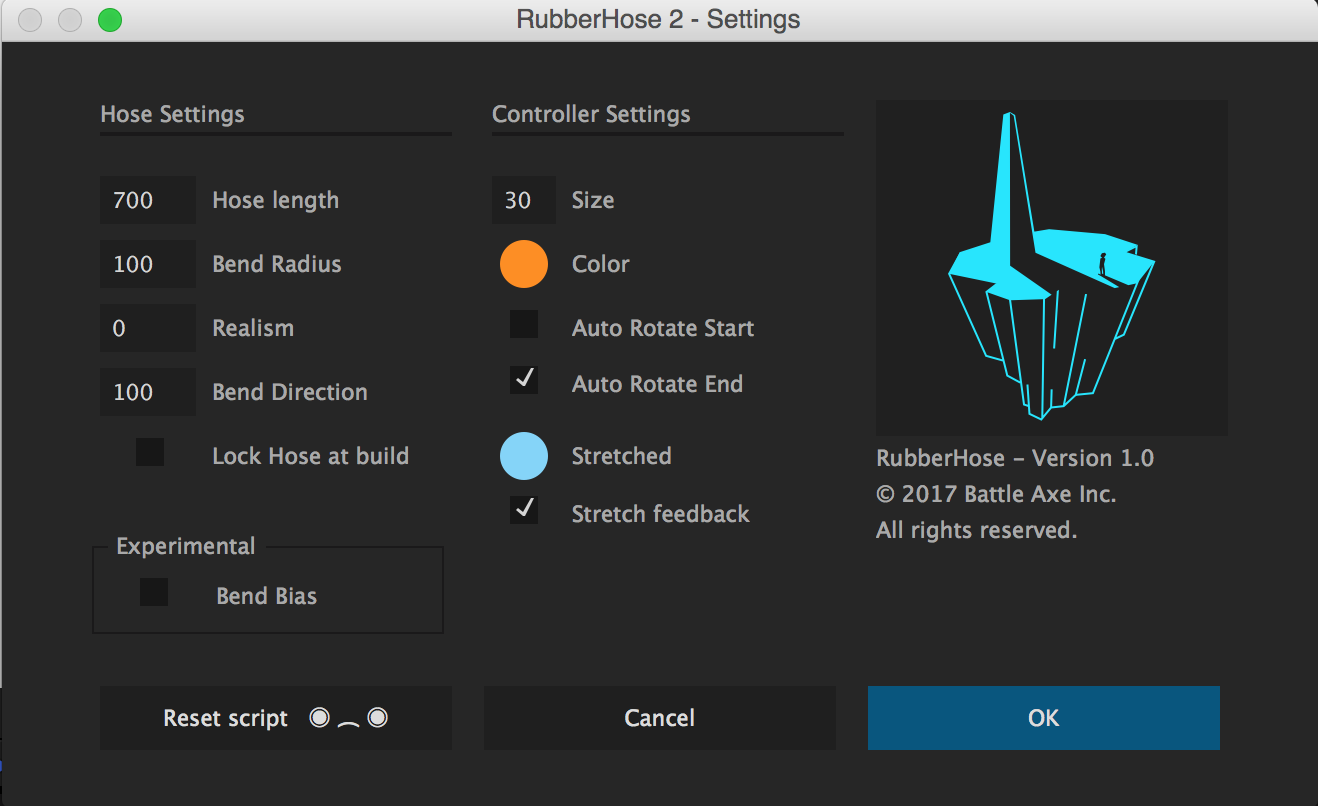The image size is (1318, 806).
Task: Click the RubberHose 2 - Settings title
Action: [659, 19]
